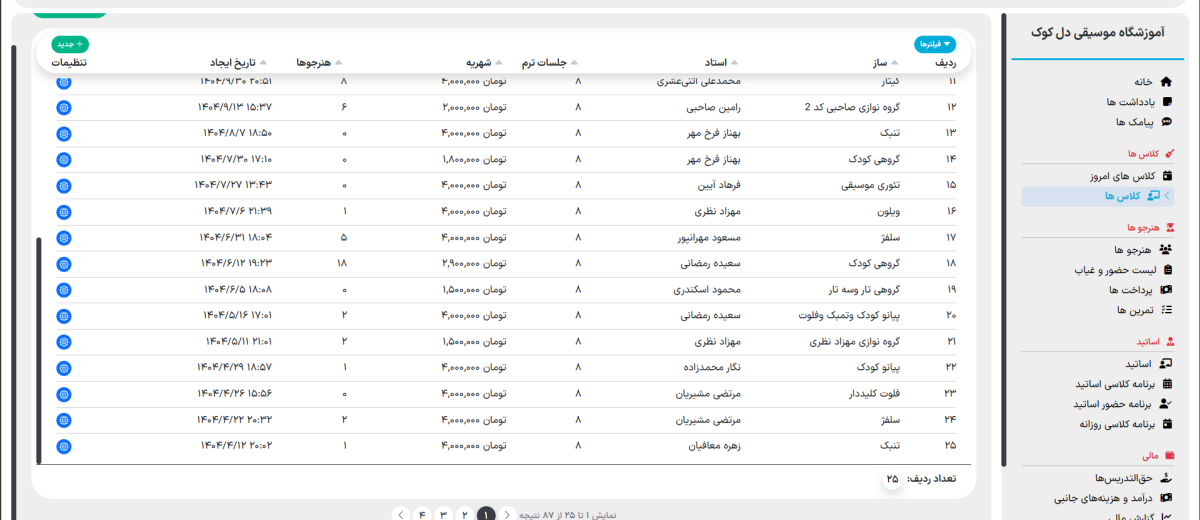
Task: Open settings gear for row 19
Action: [x=64, y=289]
